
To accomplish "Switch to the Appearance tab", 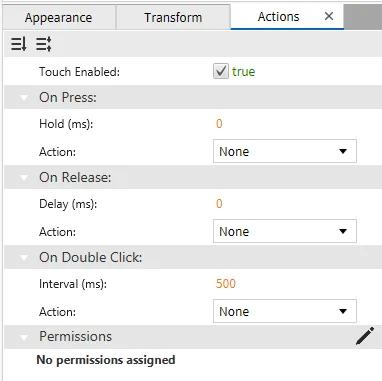I will click(59, 17).
